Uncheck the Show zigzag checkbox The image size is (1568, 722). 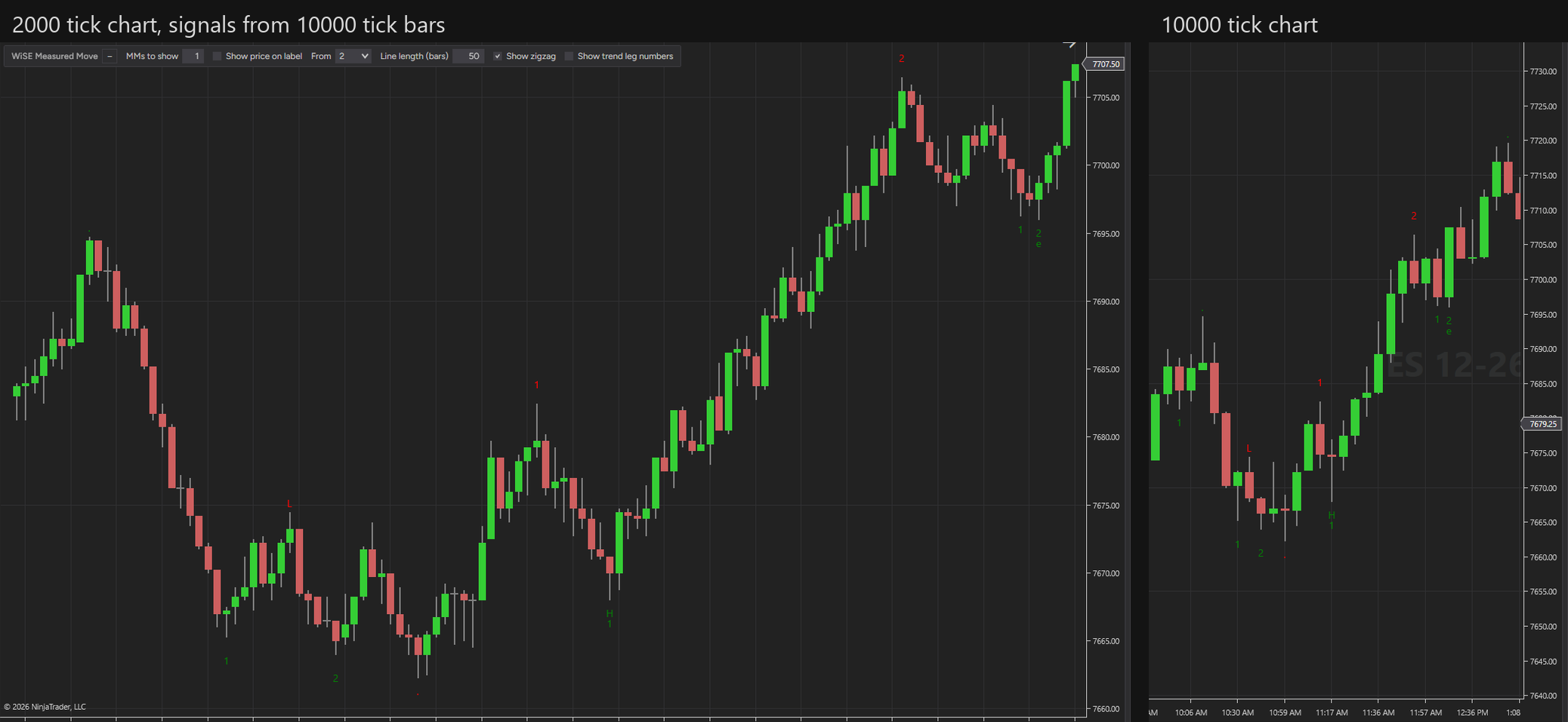(498, 56)
